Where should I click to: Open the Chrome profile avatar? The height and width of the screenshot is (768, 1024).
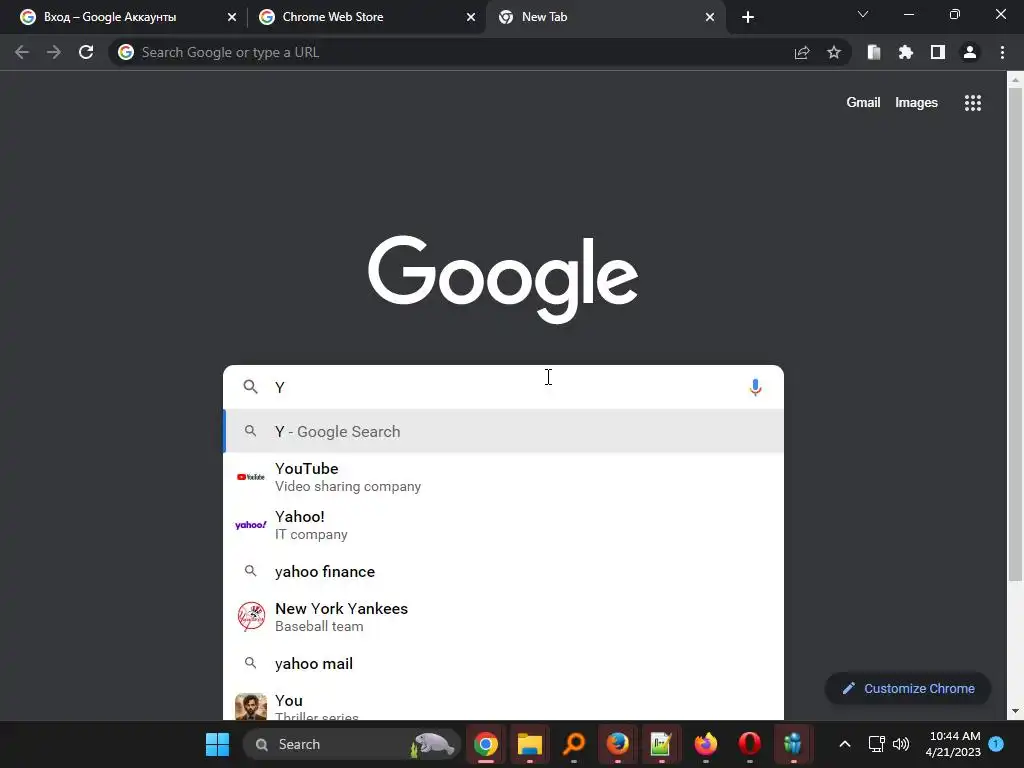point(970,52)
